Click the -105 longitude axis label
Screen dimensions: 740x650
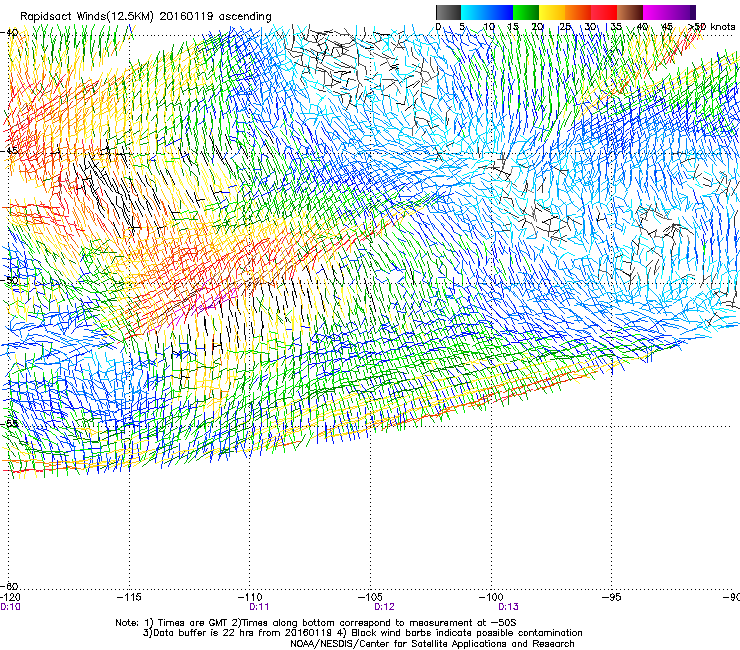coord(370,597)
